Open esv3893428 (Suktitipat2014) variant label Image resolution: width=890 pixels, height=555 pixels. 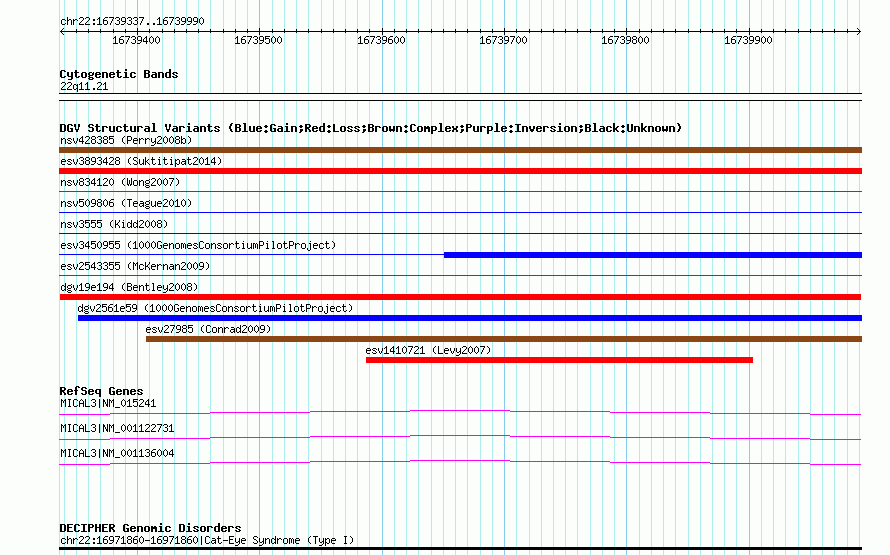[141, 161]
